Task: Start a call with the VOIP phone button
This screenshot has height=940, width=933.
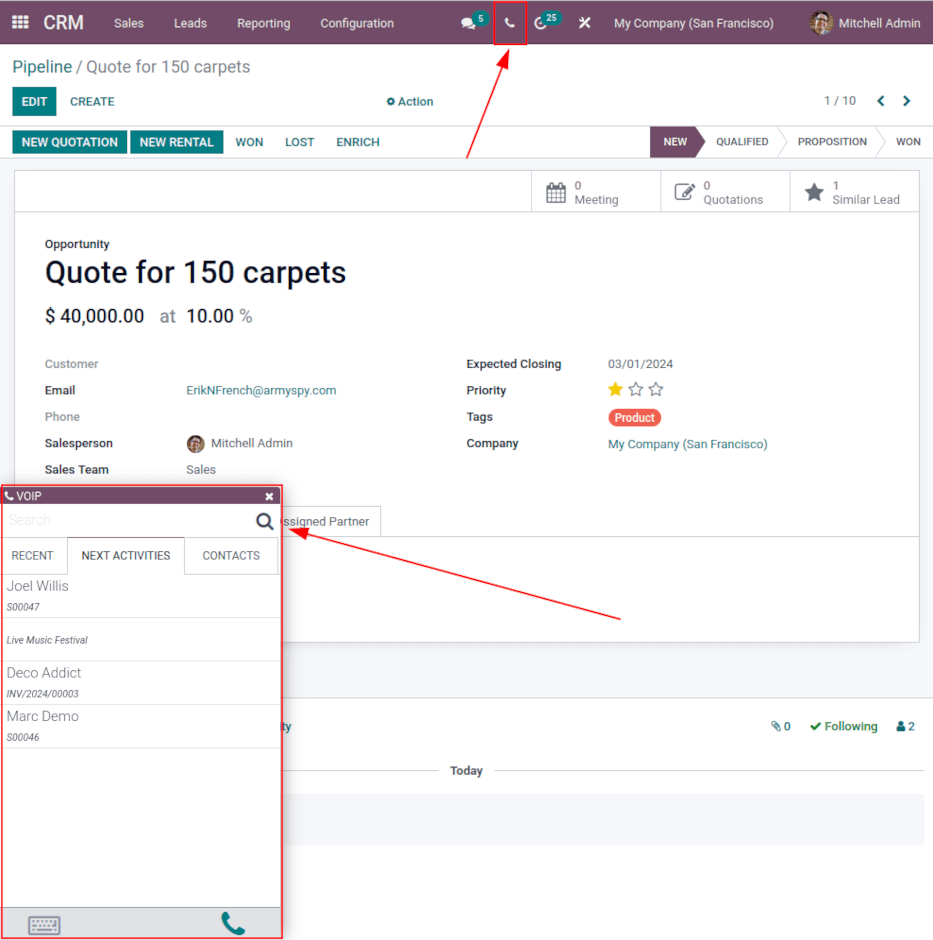Action: (x=232, y=924)
